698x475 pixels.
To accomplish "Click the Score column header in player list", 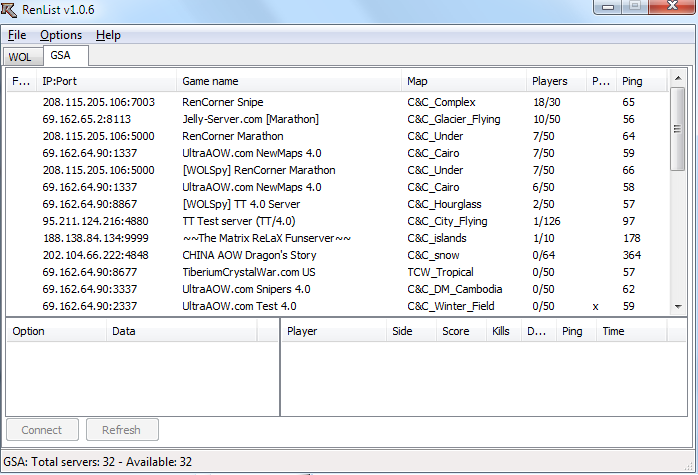I will pyautogui.click(x=456, y=331).
